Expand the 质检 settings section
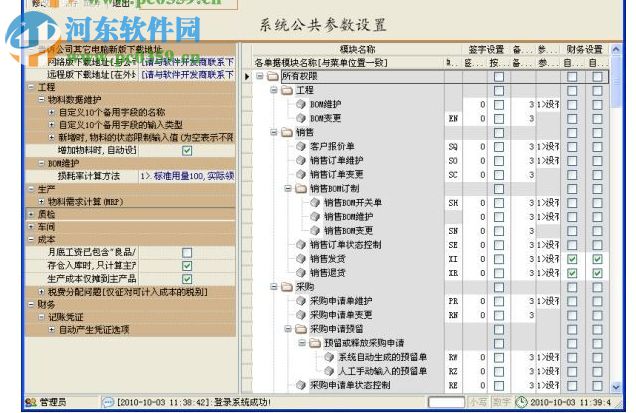This screenshot has width=636, height=413. tap(31, 214)
